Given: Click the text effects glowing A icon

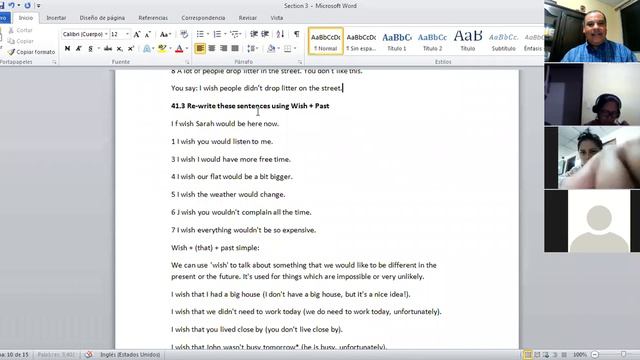Looking at the screenshot, I should 147,49.
